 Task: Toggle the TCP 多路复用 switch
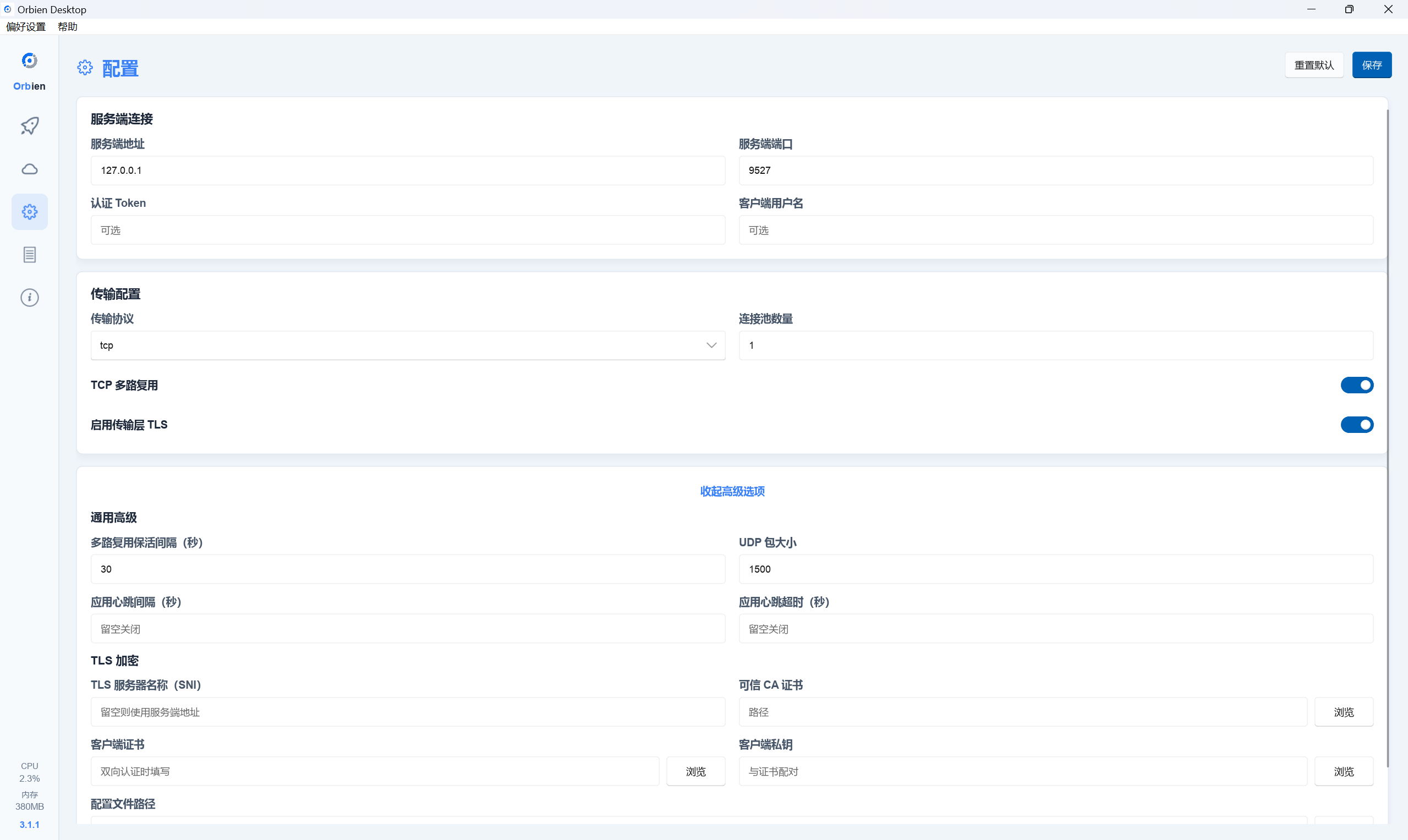click(1356, 386)
